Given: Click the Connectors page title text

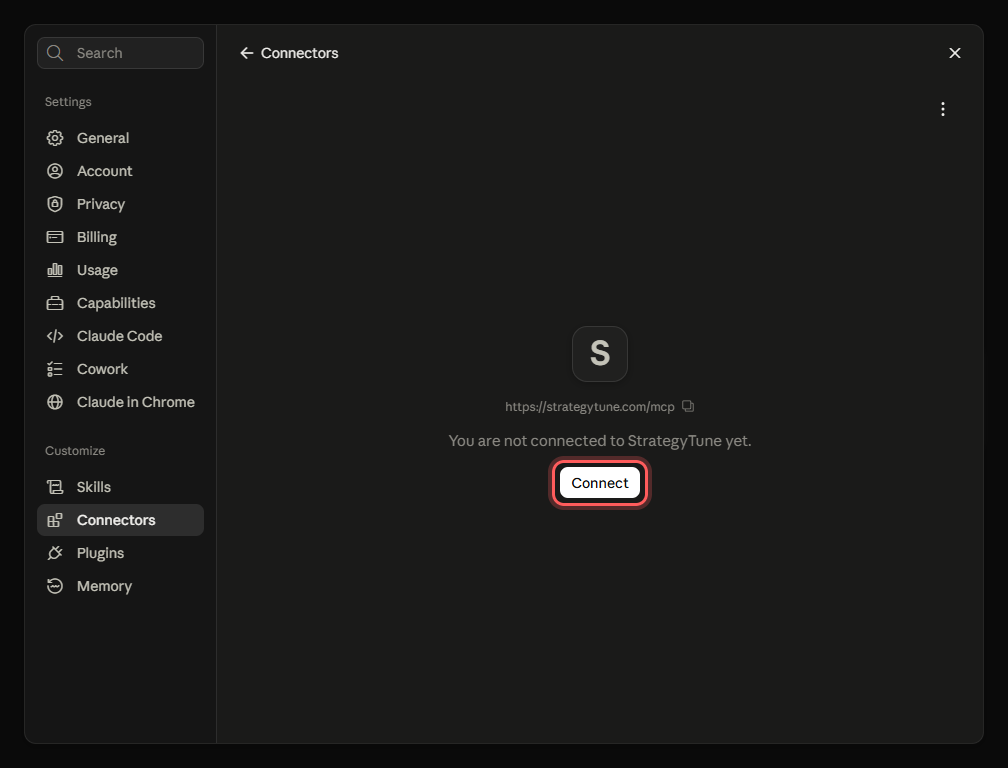Looking at the screenshot, I should click(300, 53).
